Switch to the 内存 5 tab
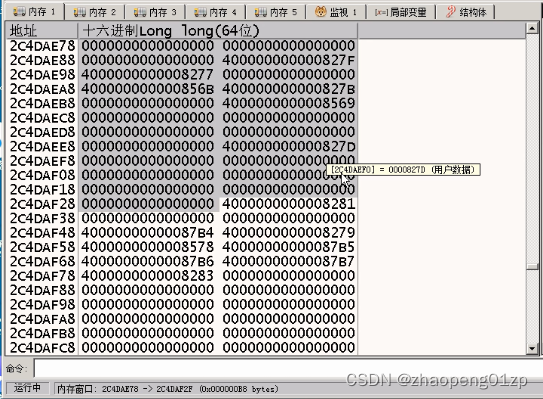This screenshot has height=399, width=543. [276, 12]
